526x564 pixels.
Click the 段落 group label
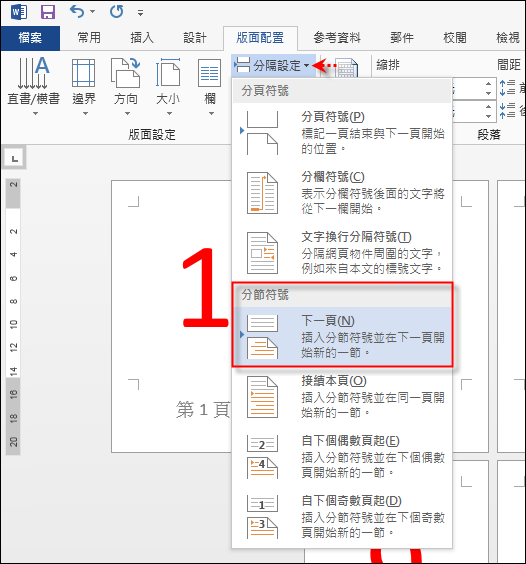[489, 135]
